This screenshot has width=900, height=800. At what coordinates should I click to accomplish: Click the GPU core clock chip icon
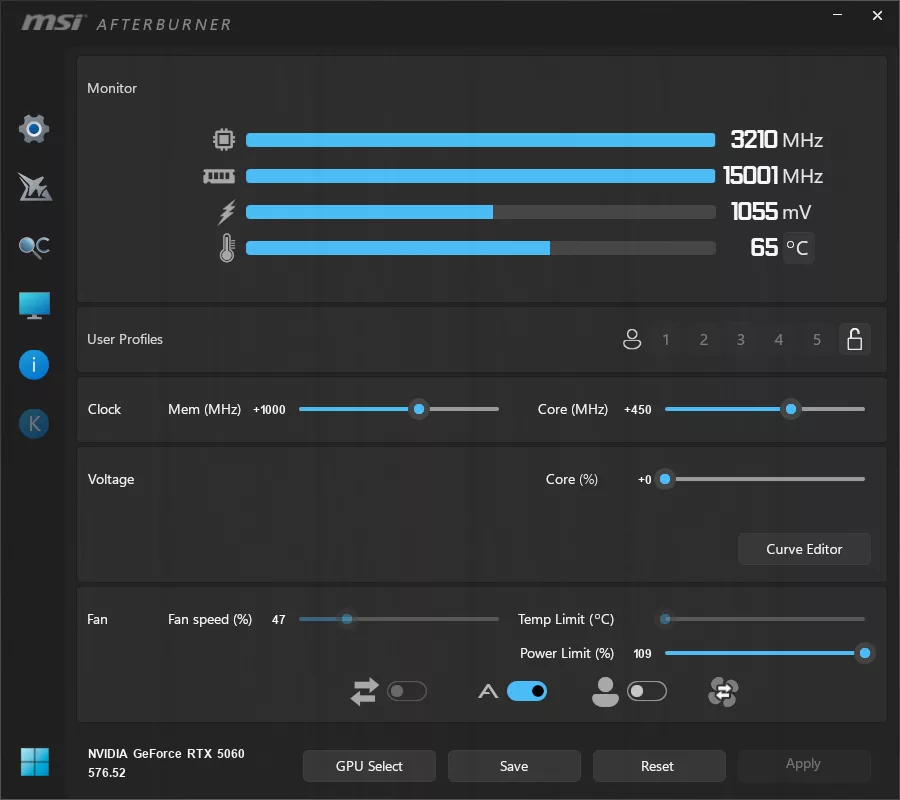pos(224,139)
